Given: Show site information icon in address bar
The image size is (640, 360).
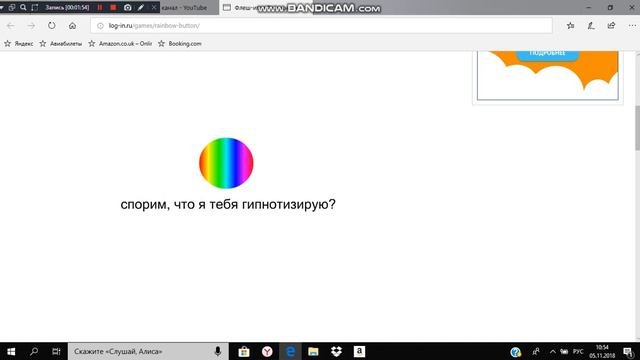Looking at the screenshot, I should [100, 26].
